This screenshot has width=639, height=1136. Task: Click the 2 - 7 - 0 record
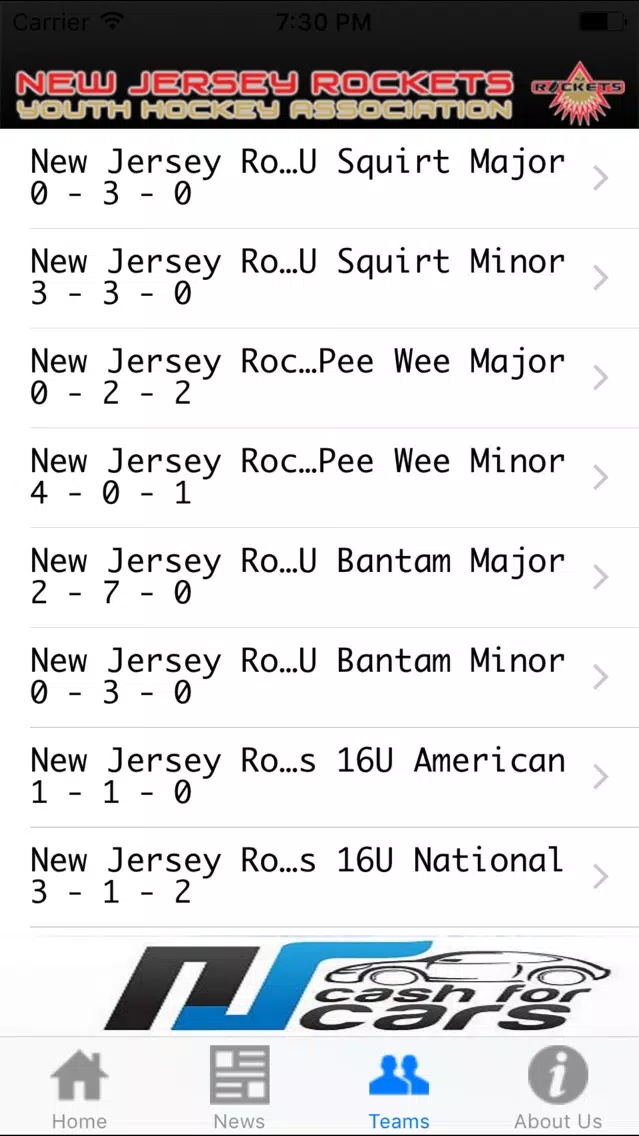point(111,593)
